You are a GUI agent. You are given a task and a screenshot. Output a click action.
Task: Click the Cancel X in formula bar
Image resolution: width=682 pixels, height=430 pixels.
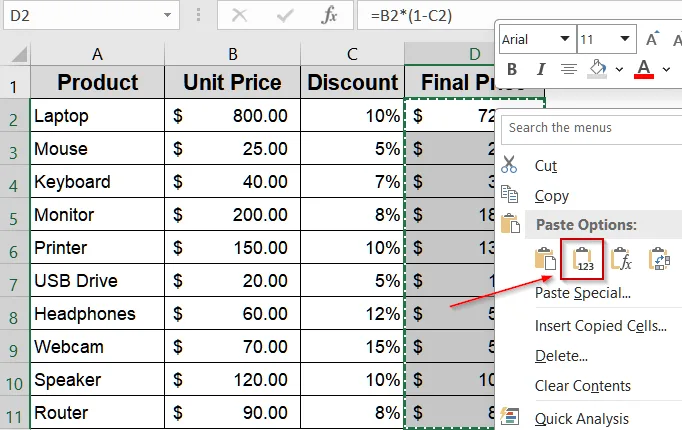click(x=239, y=16)
